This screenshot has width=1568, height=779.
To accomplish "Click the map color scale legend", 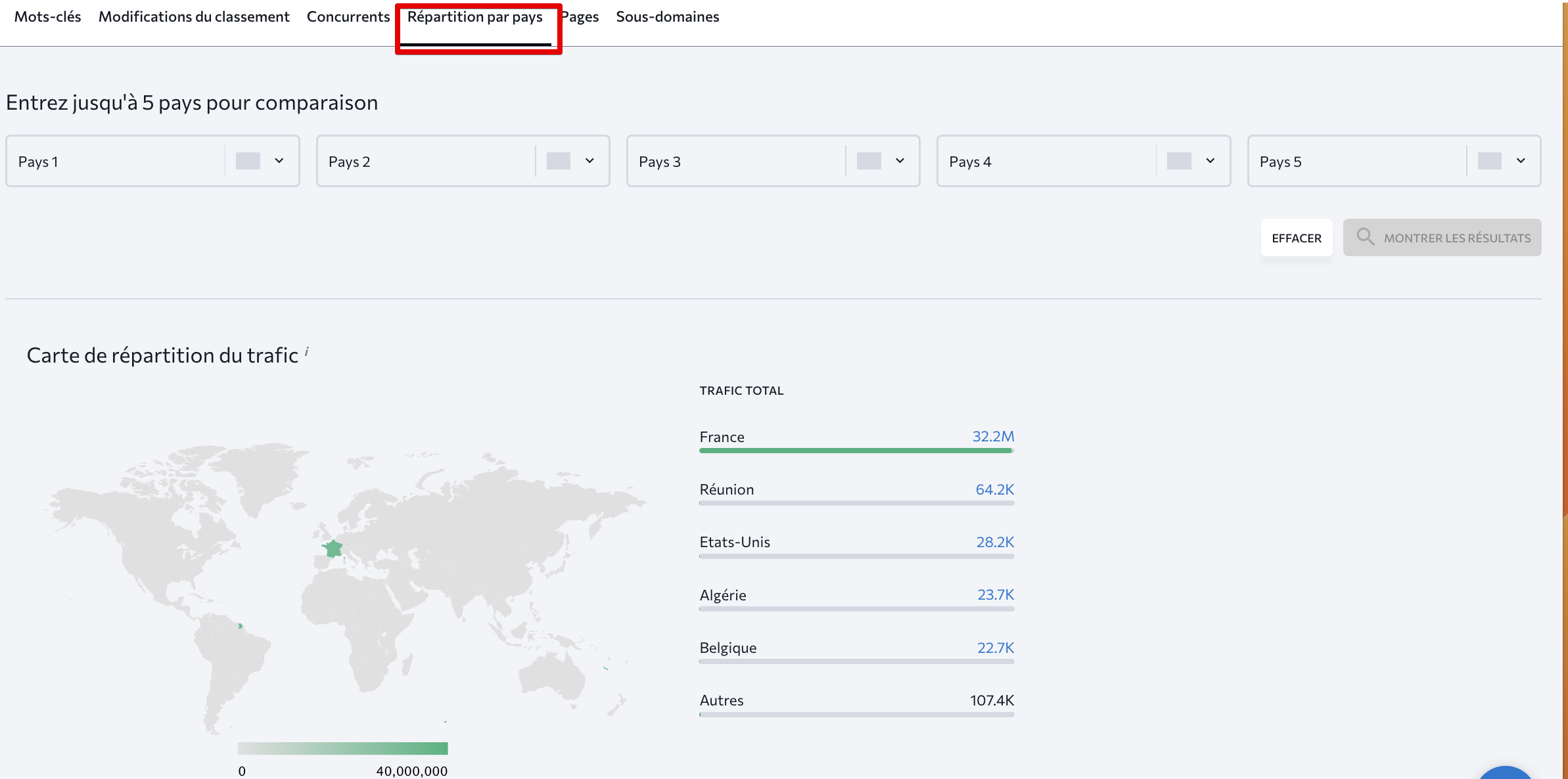I will click(x=342, y=748).
